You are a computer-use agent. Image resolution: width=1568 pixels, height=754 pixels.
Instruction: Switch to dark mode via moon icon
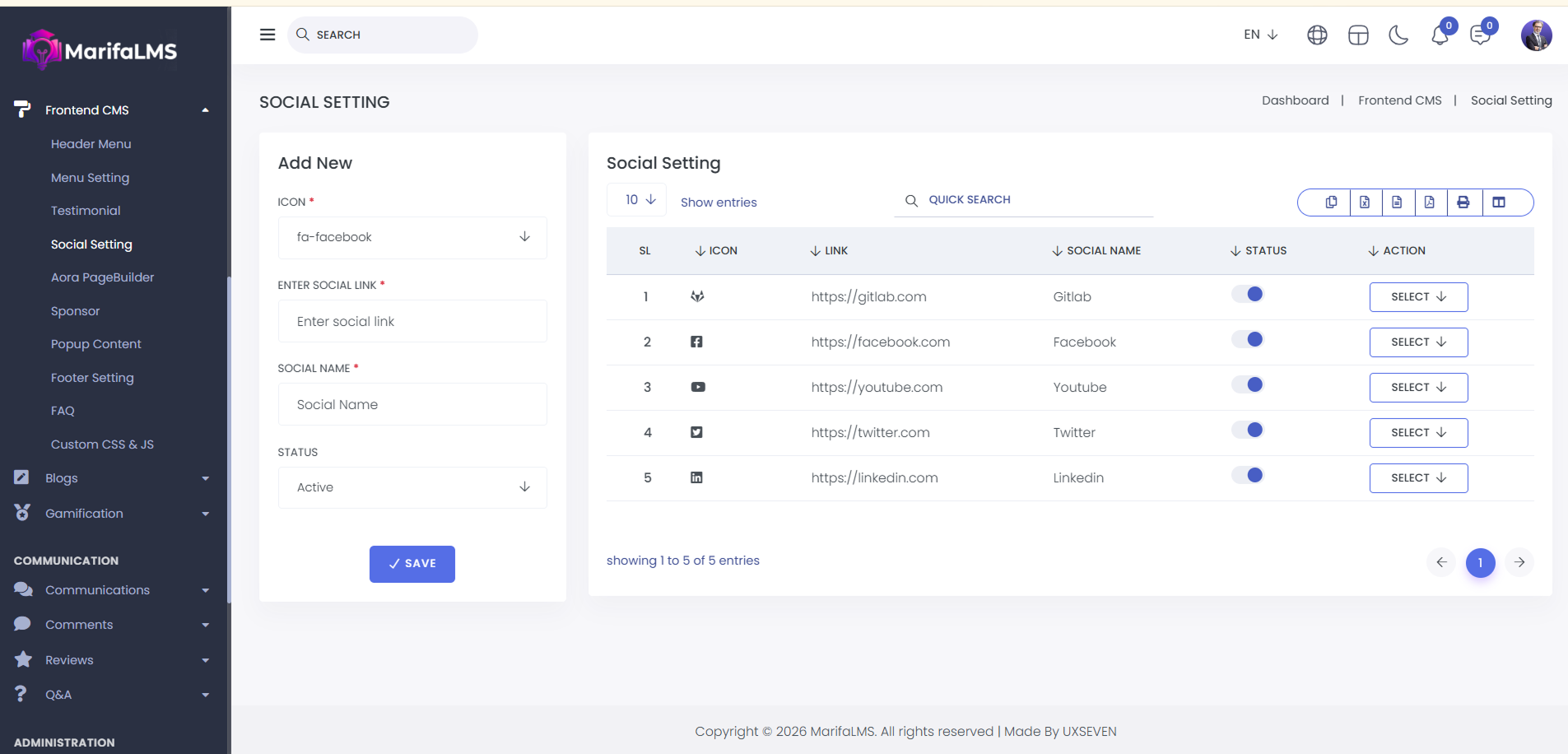1398,35
